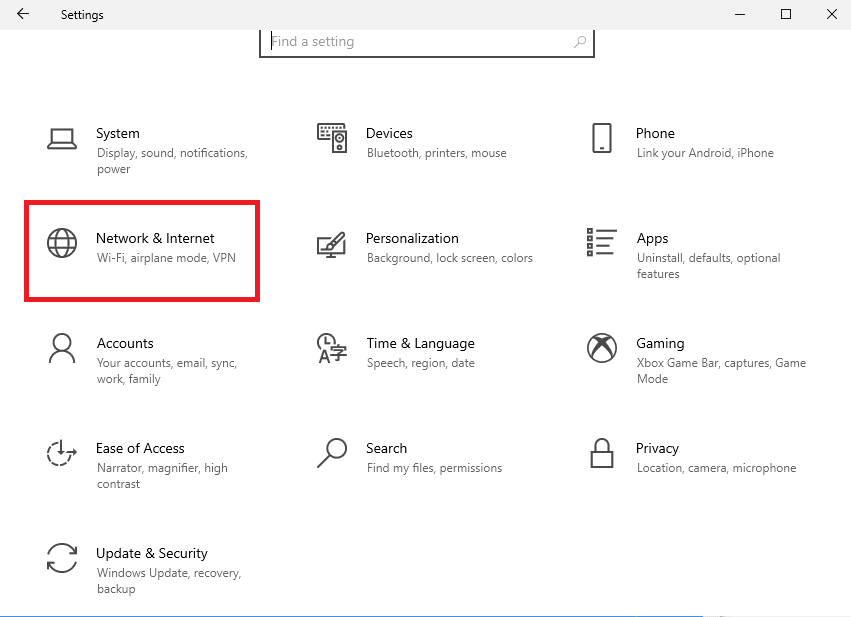Open Privacy settings title
The height and width of the screenshot is (617, 851).
657,449
